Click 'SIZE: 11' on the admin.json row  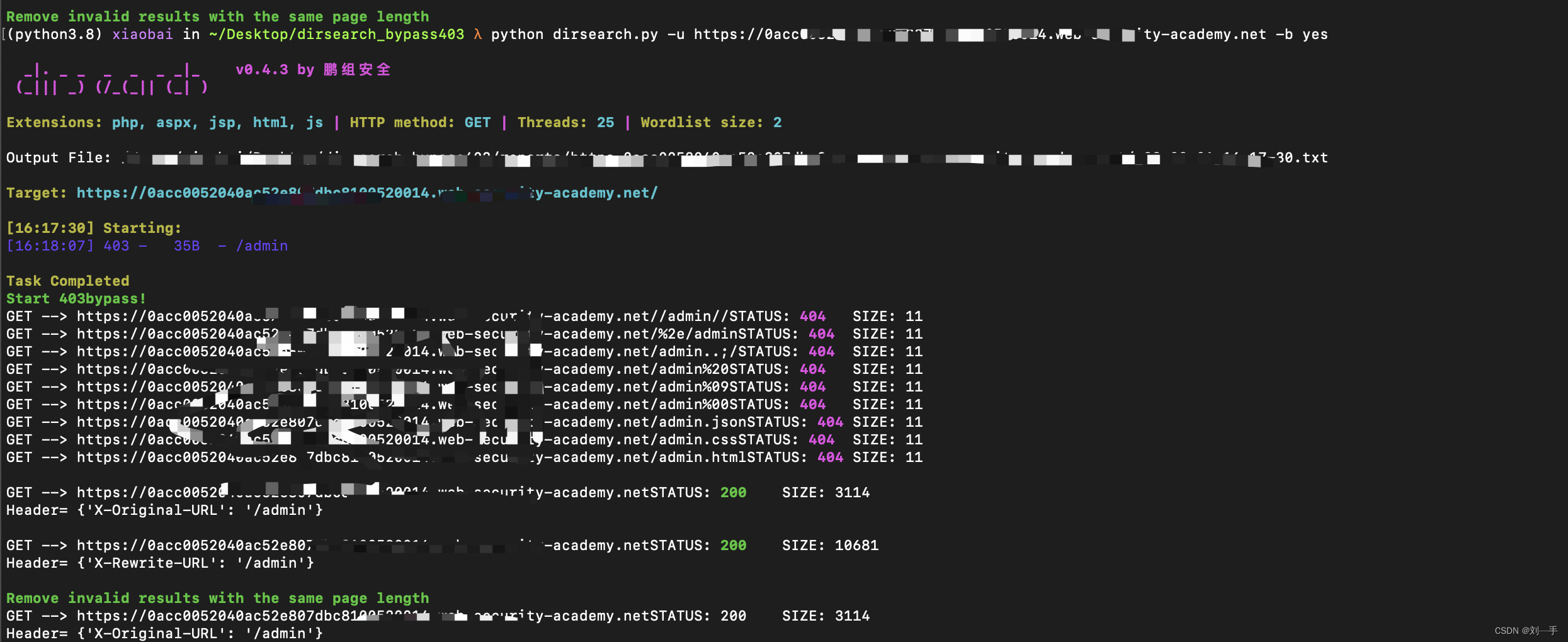coord(887,422)
